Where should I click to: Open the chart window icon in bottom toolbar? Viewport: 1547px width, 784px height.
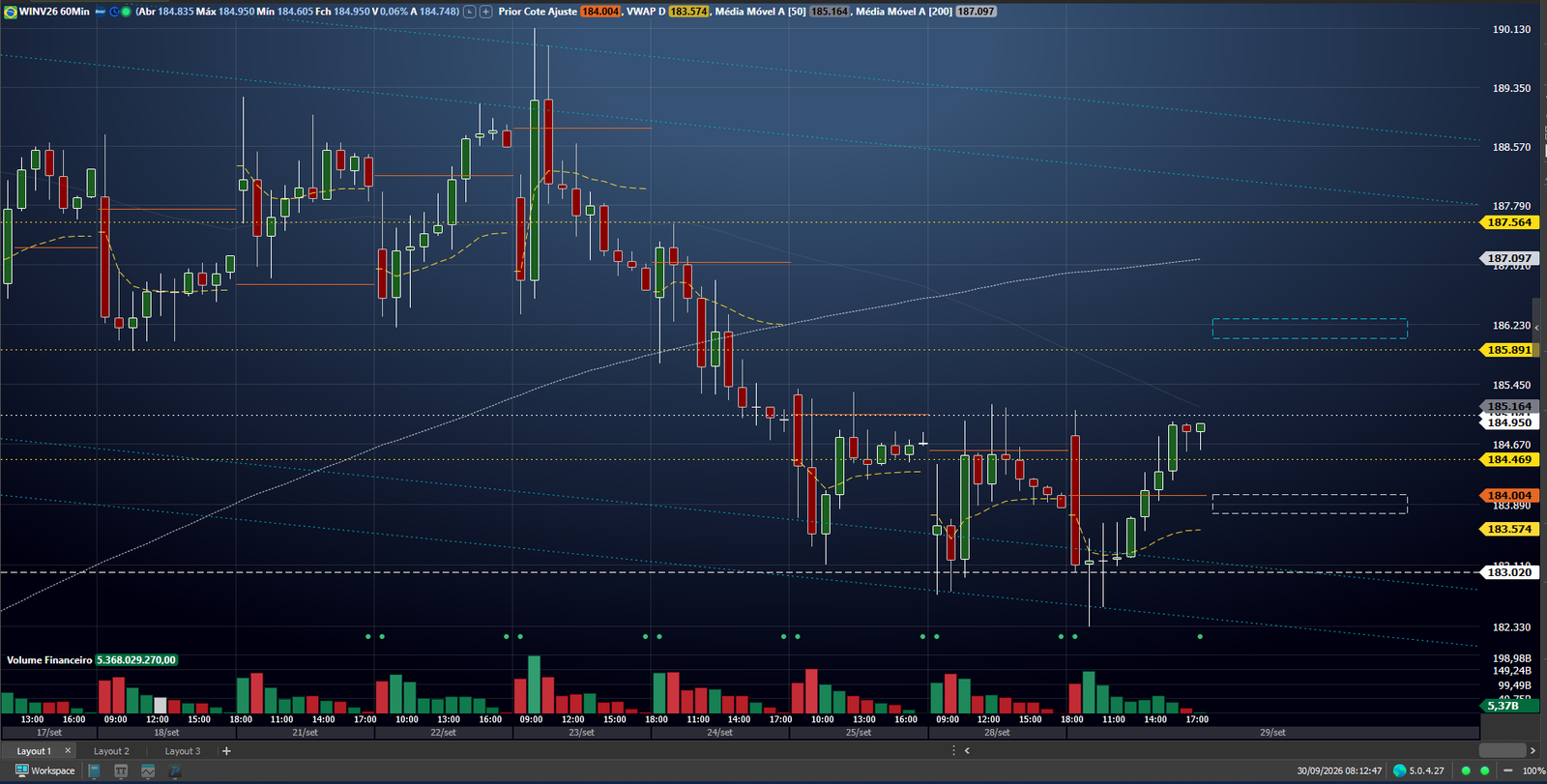(148, 770)
